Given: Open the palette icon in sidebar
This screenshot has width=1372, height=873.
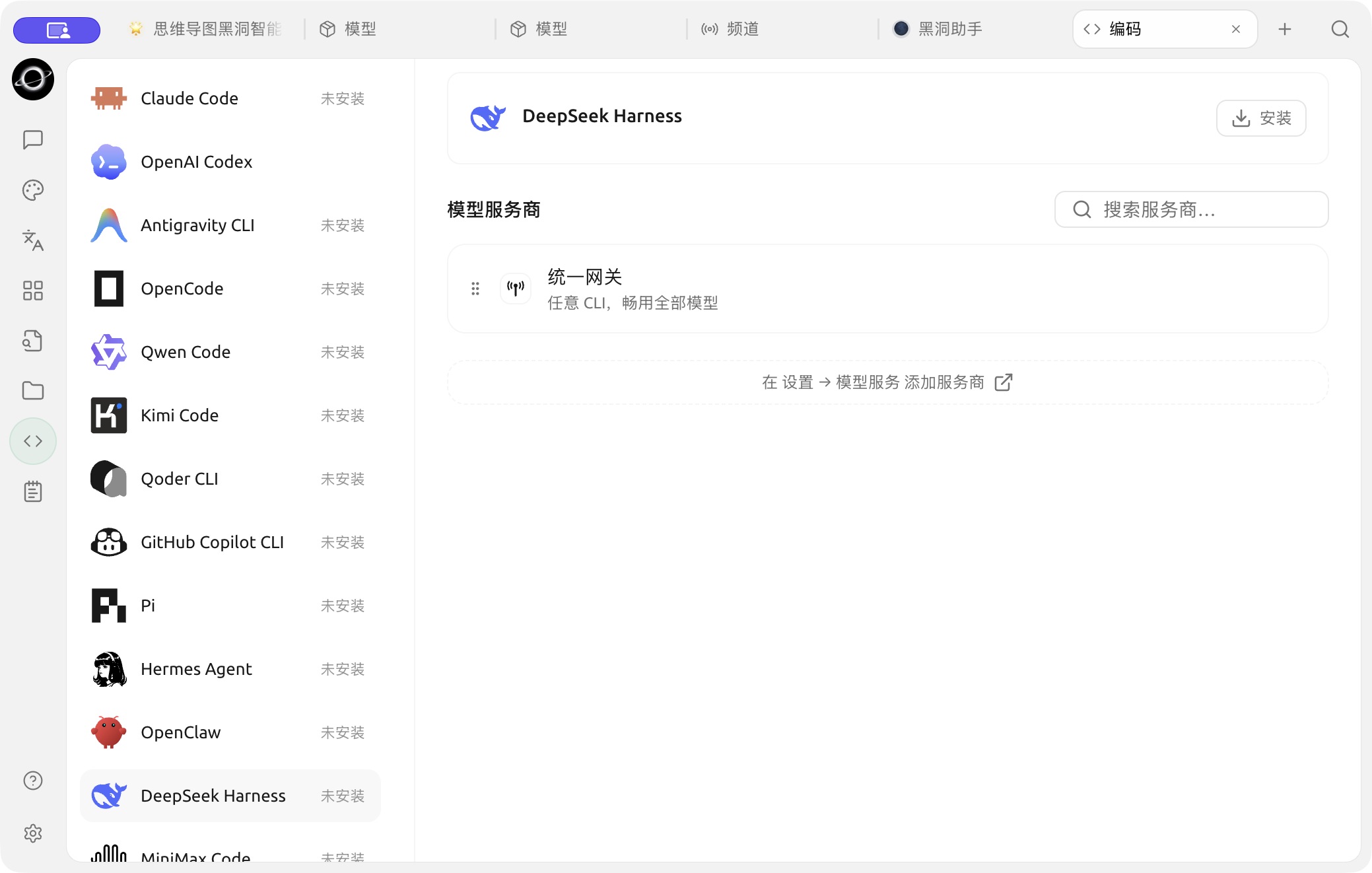Looking at the screenshot, I should click(x=33, y=190).
